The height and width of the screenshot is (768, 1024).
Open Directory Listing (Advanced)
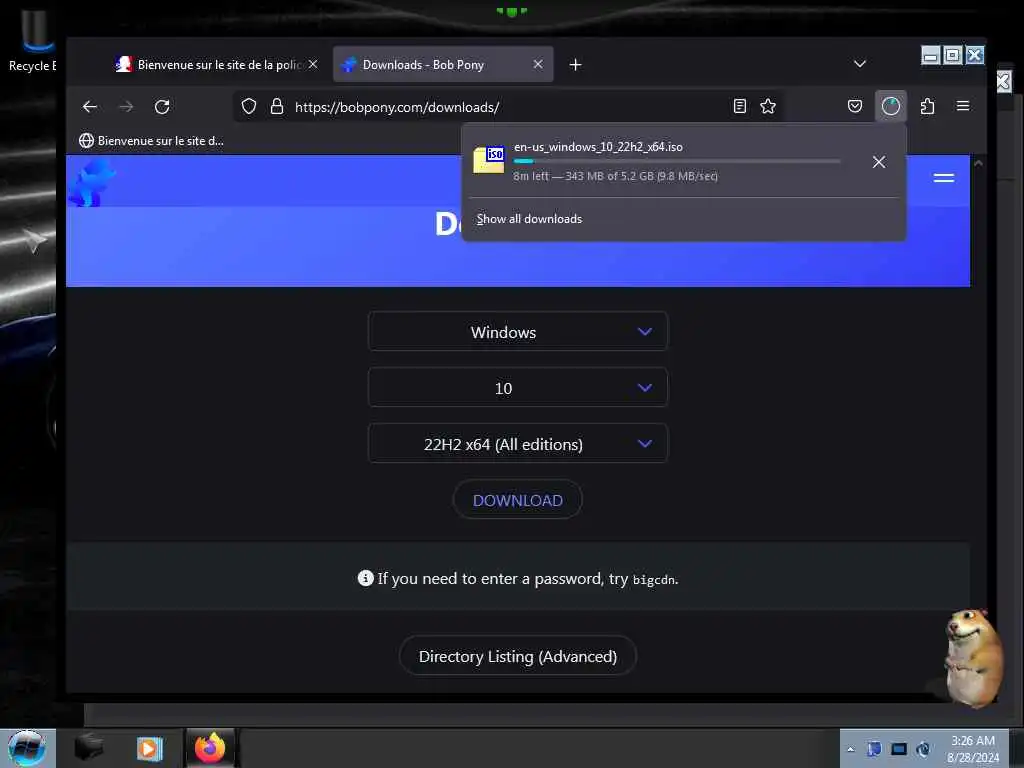(518, 656)
